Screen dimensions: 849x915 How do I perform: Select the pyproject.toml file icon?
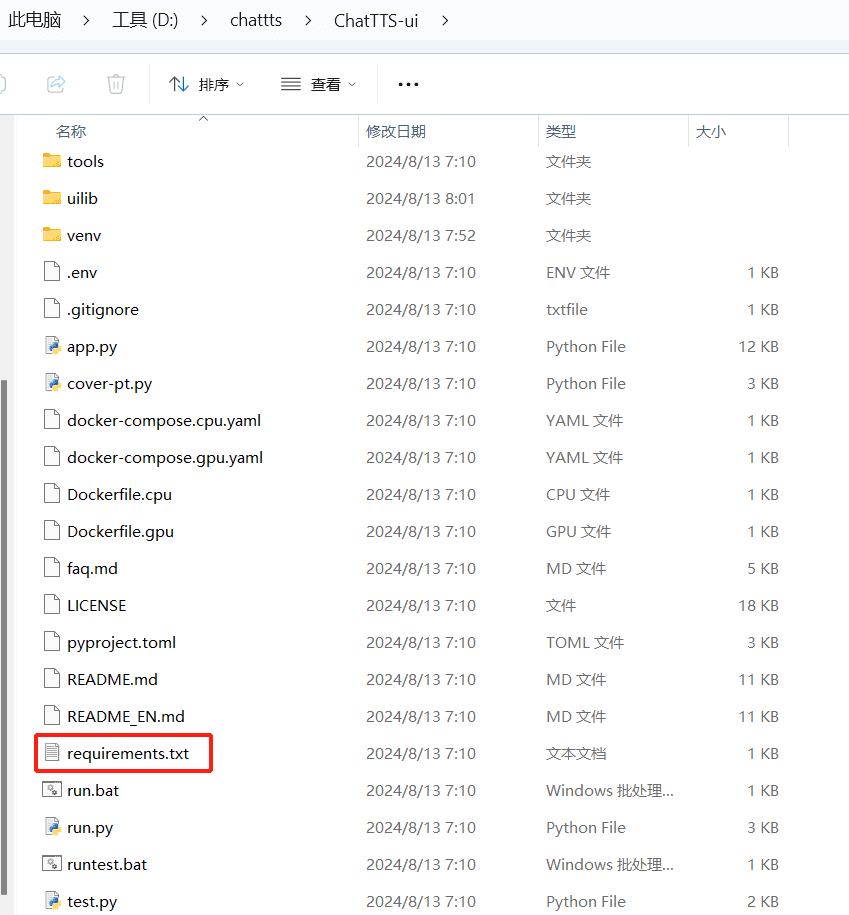coord(52,641)
